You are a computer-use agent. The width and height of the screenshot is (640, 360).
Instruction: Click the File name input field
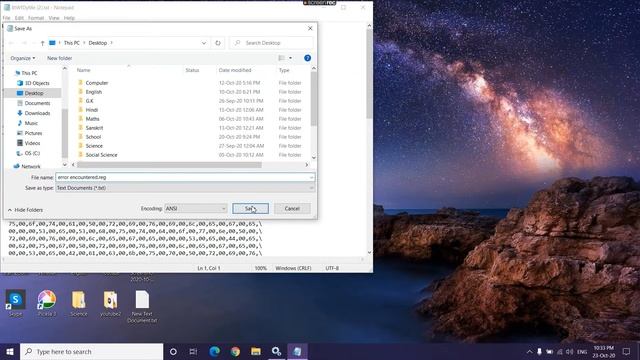click(182, 177)
